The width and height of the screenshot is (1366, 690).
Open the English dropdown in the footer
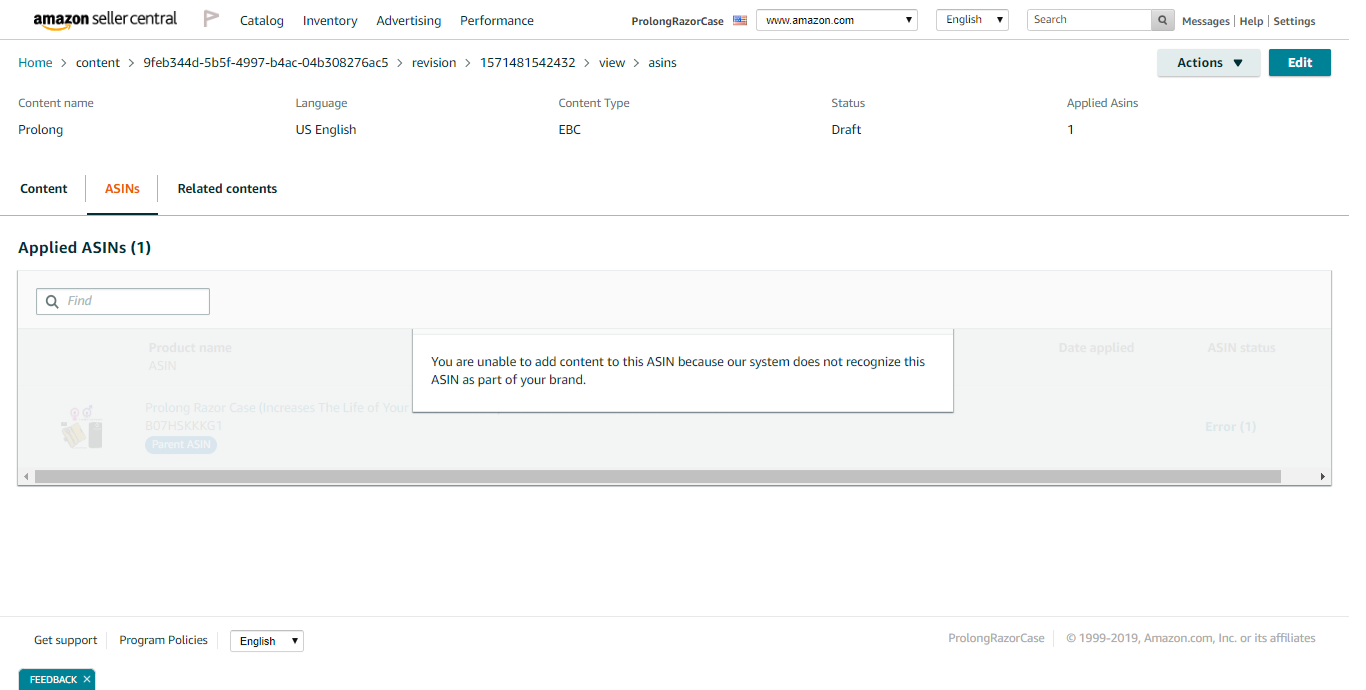(x=266, y=640)
